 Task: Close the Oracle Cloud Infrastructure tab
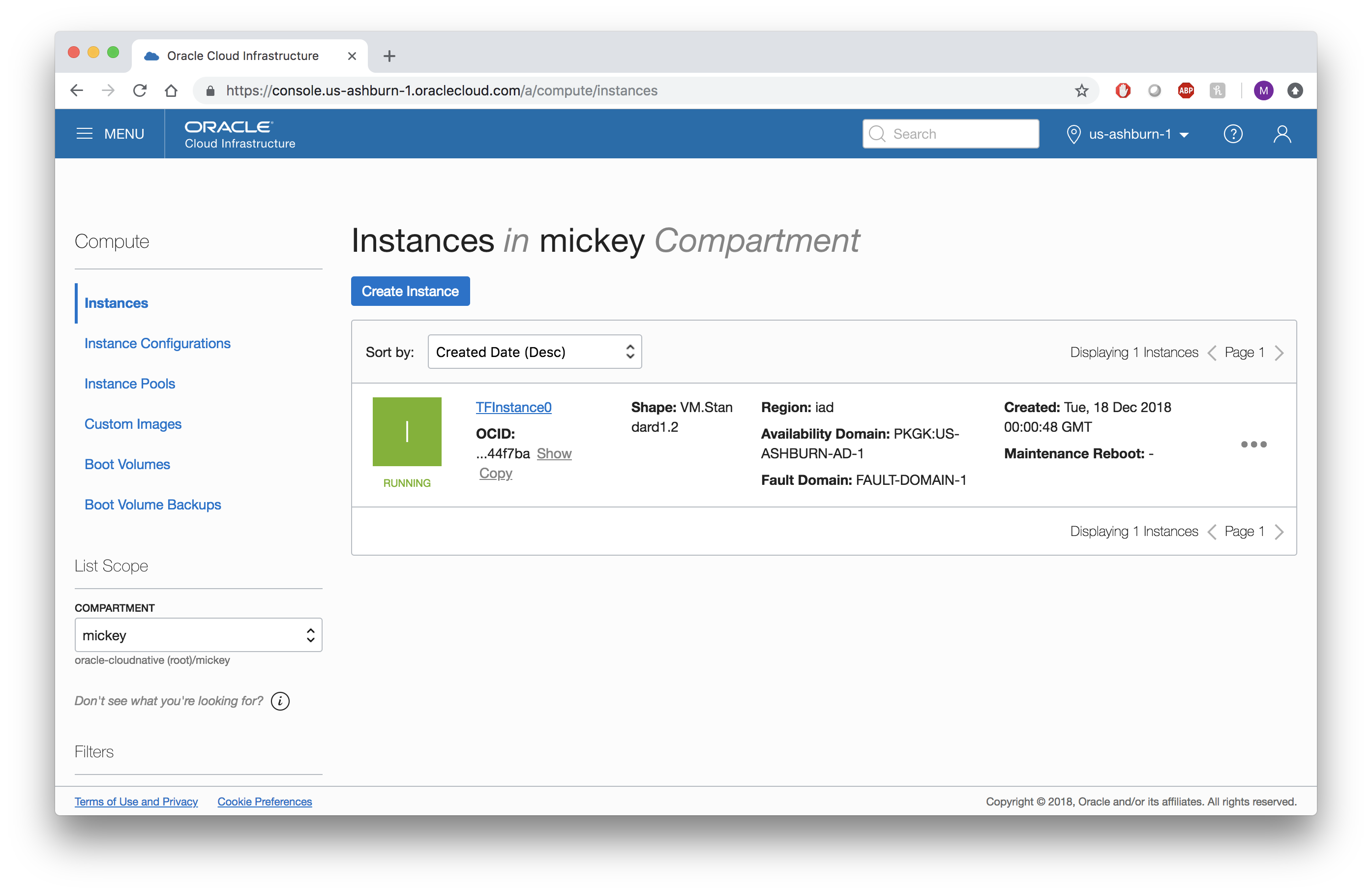click(x=352, y=56)
